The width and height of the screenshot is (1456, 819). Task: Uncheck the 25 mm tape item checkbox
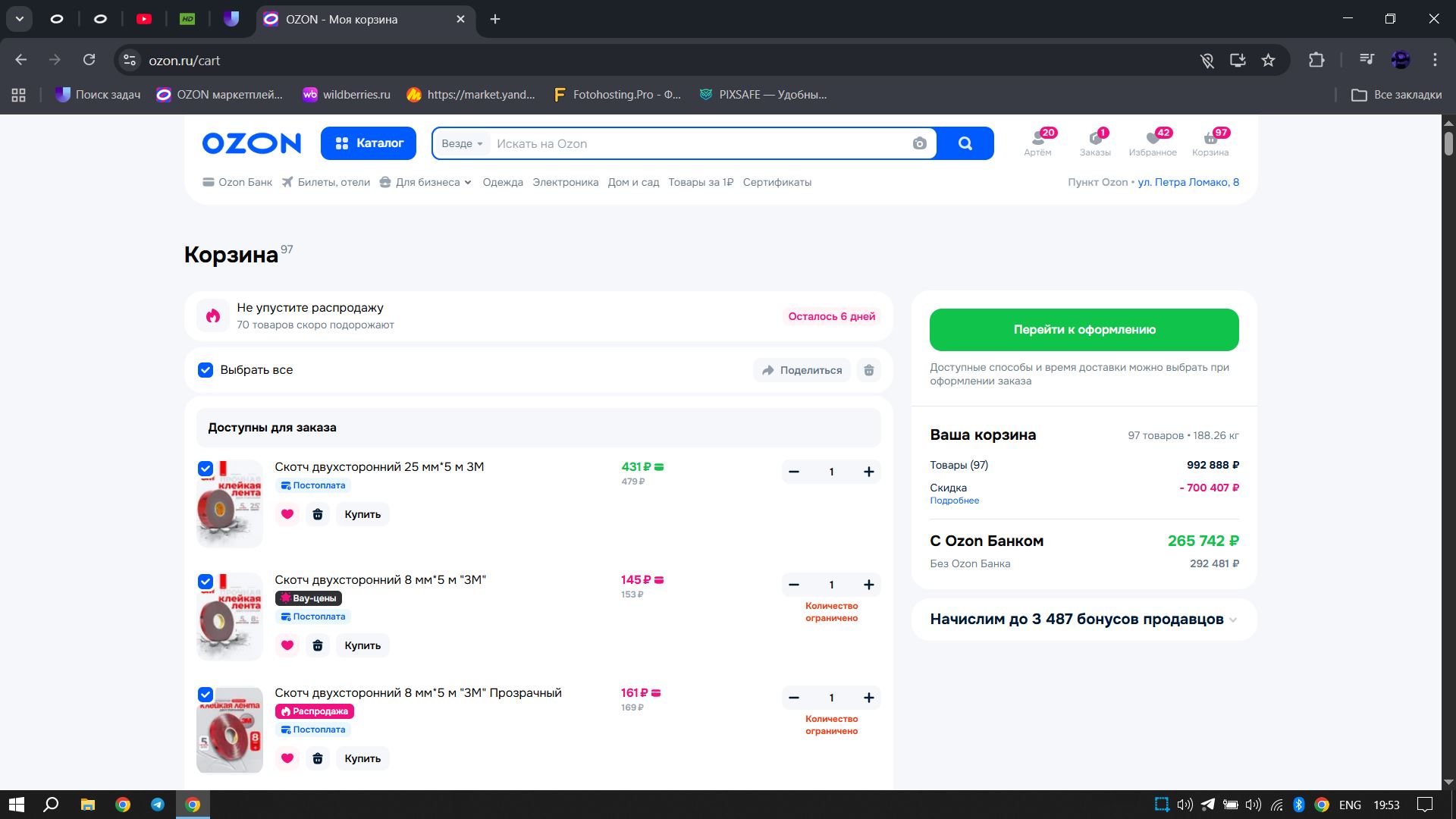coord(206,469)
